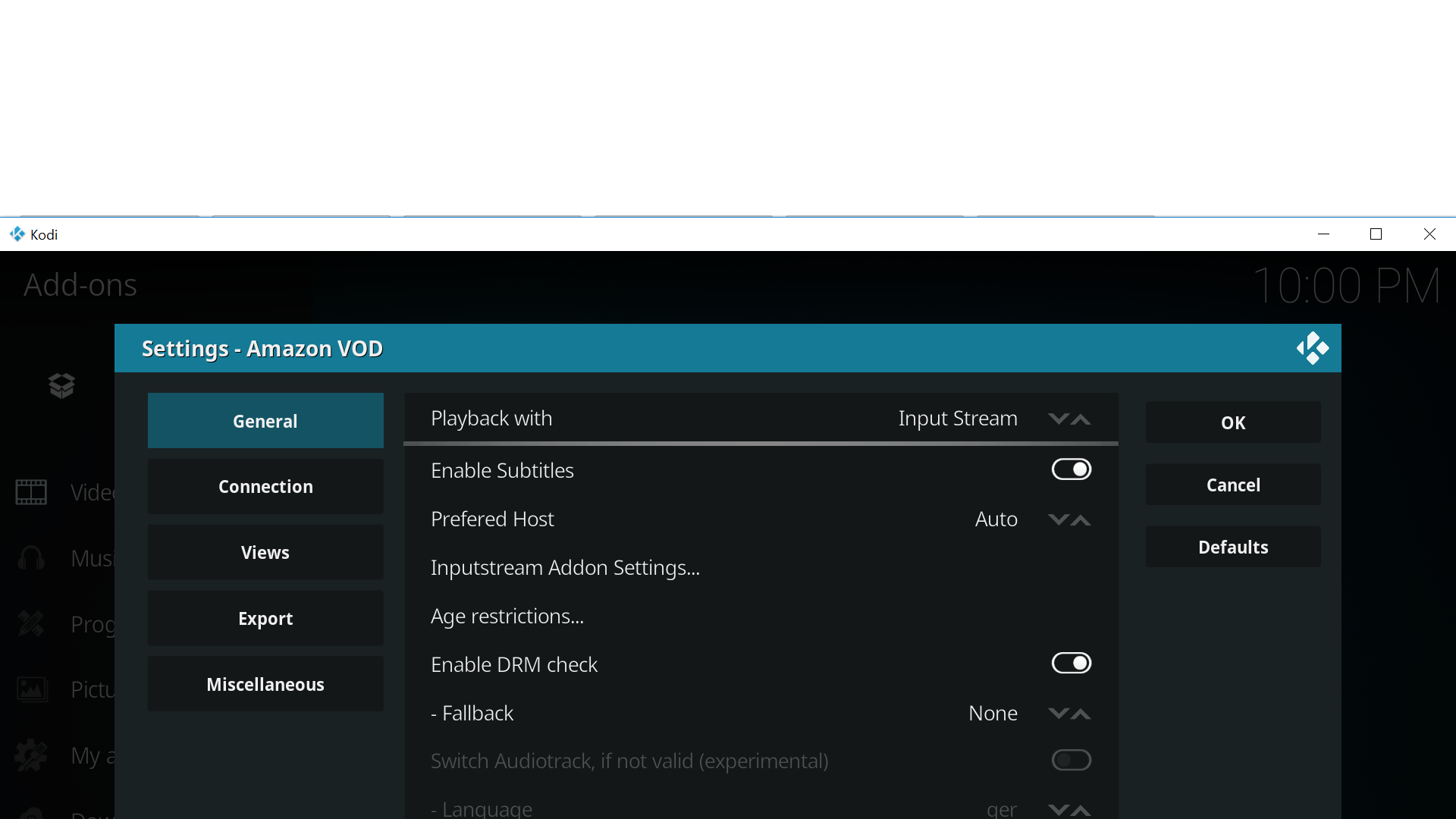
Task: Select the Pictures image icon
Action: coord(32,689)
